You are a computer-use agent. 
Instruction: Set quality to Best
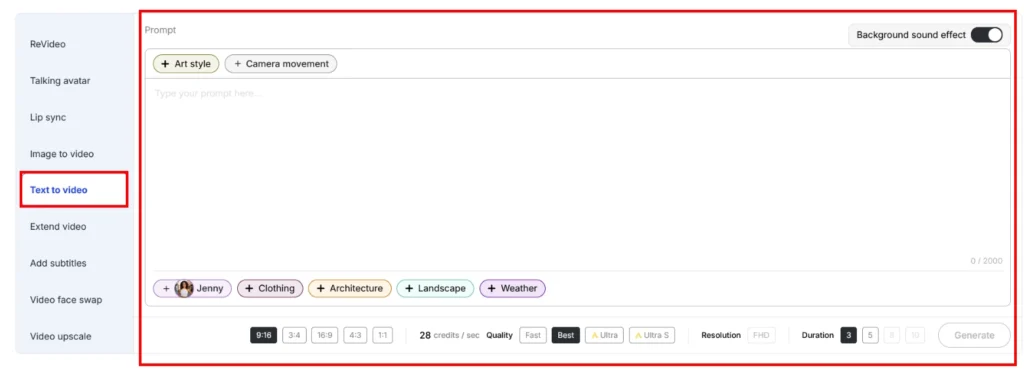[x=566, y=335]
